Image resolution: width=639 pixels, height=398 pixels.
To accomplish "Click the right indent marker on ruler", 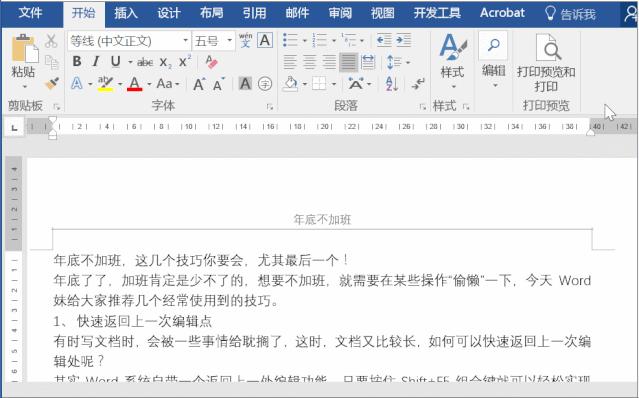I will (591, 133).
